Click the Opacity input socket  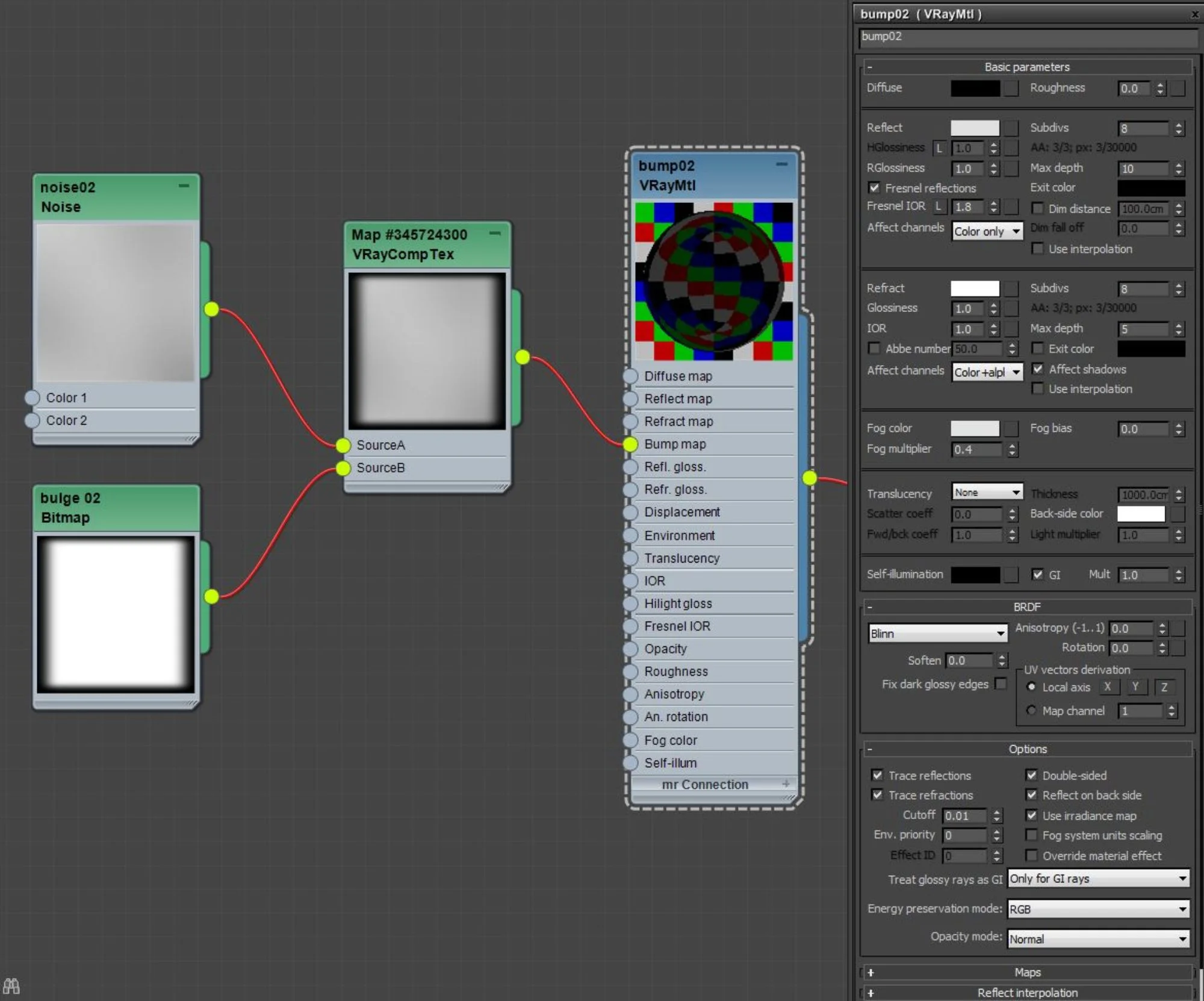coord(630,649)
